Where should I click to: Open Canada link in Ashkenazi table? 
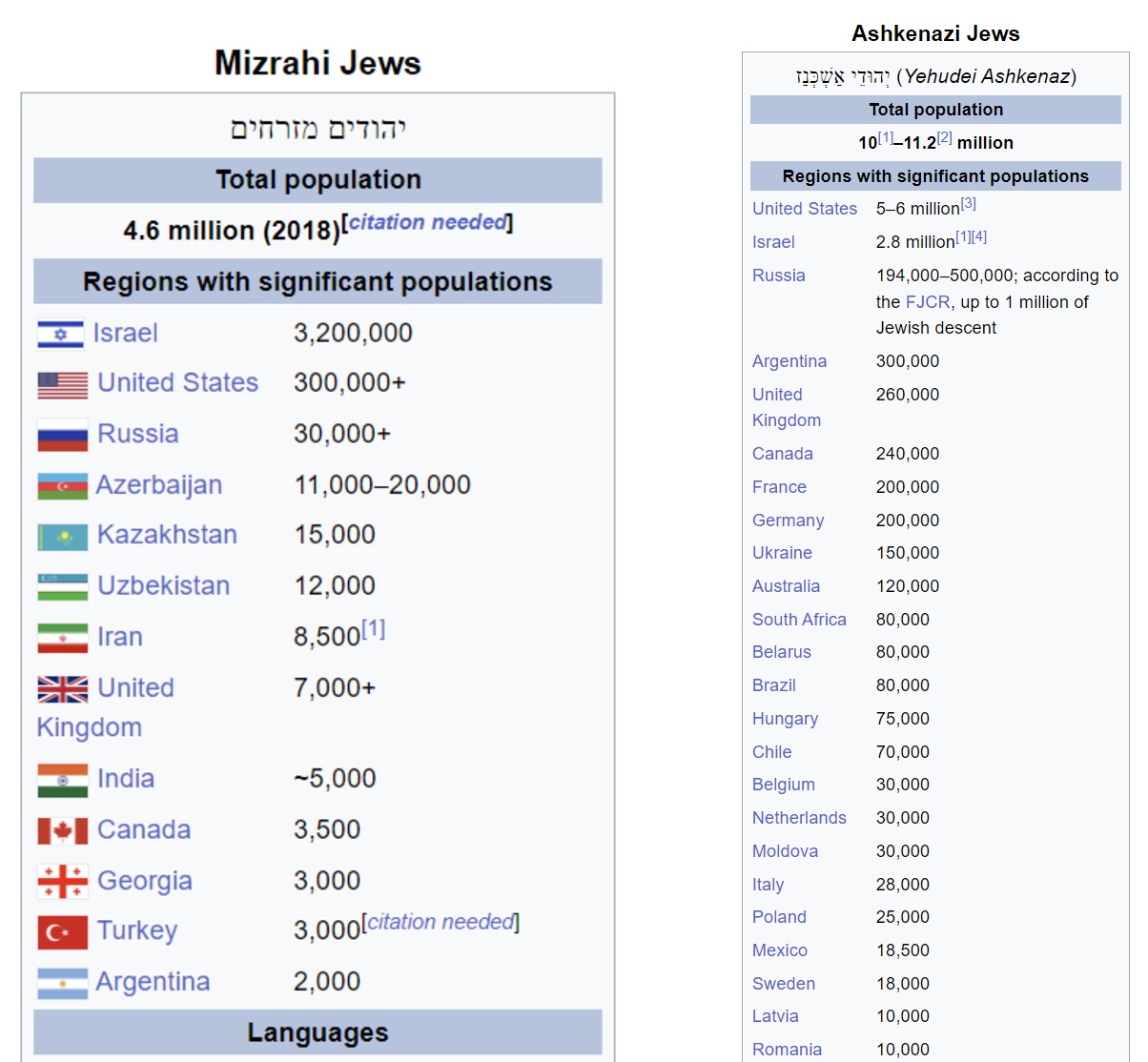(782, 454)
